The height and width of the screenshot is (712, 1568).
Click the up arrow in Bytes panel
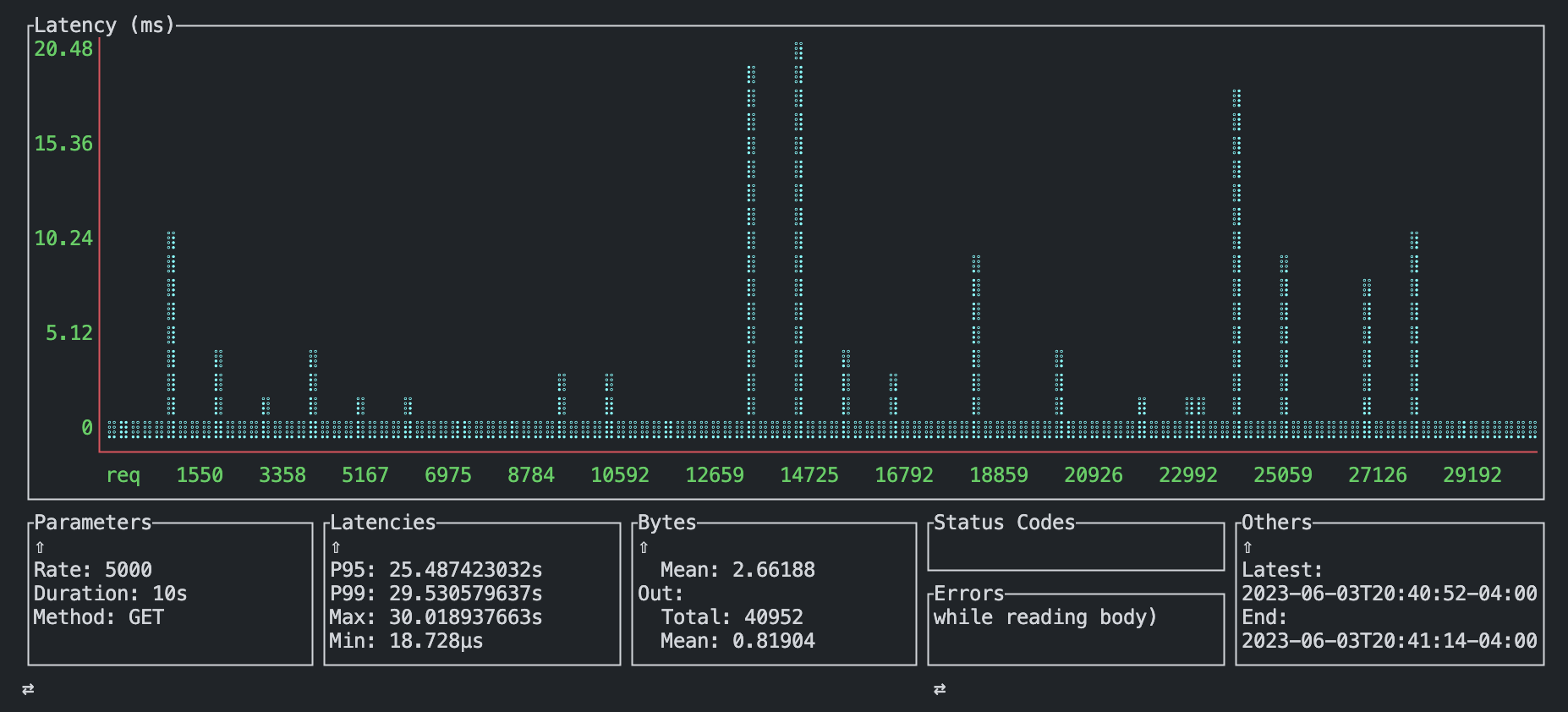[644, 547]
